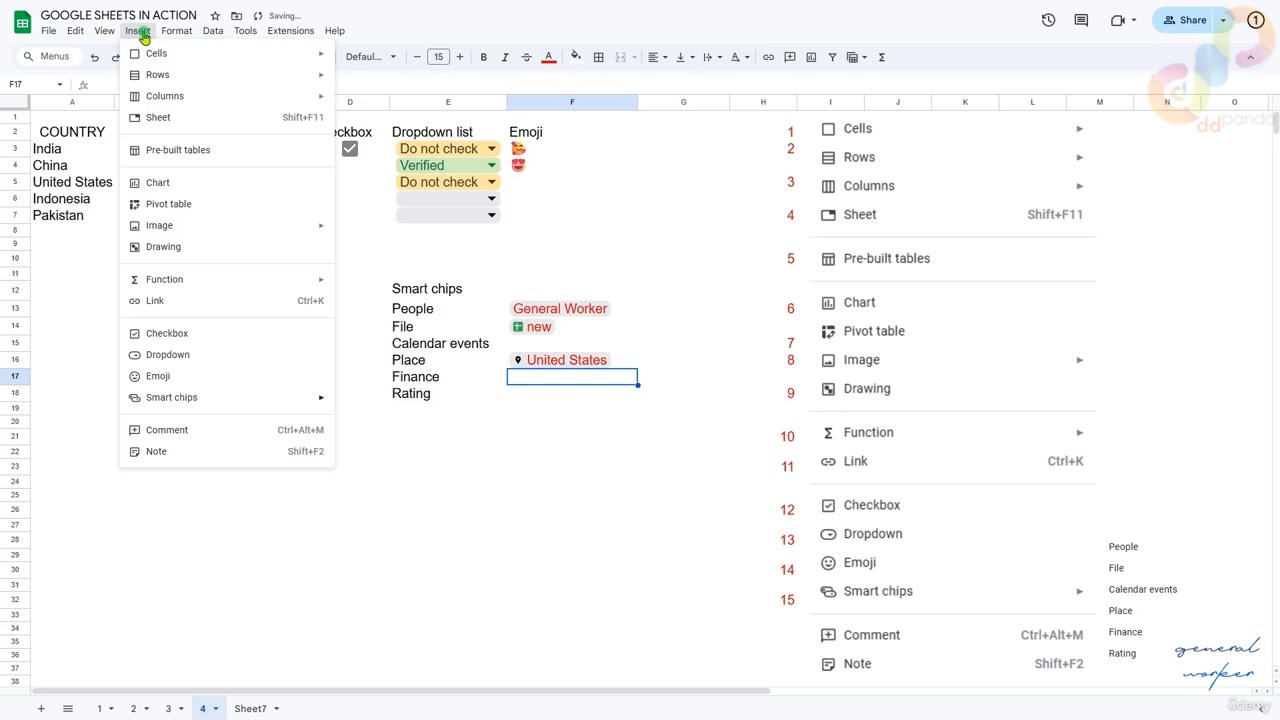Open the all sheets list icon
Image resolution: width=1280 pixels, height=720 pixels.
point(68,709)
